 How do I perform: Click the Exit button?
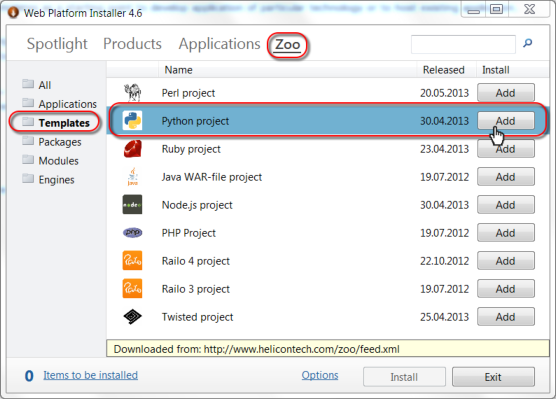493,377
